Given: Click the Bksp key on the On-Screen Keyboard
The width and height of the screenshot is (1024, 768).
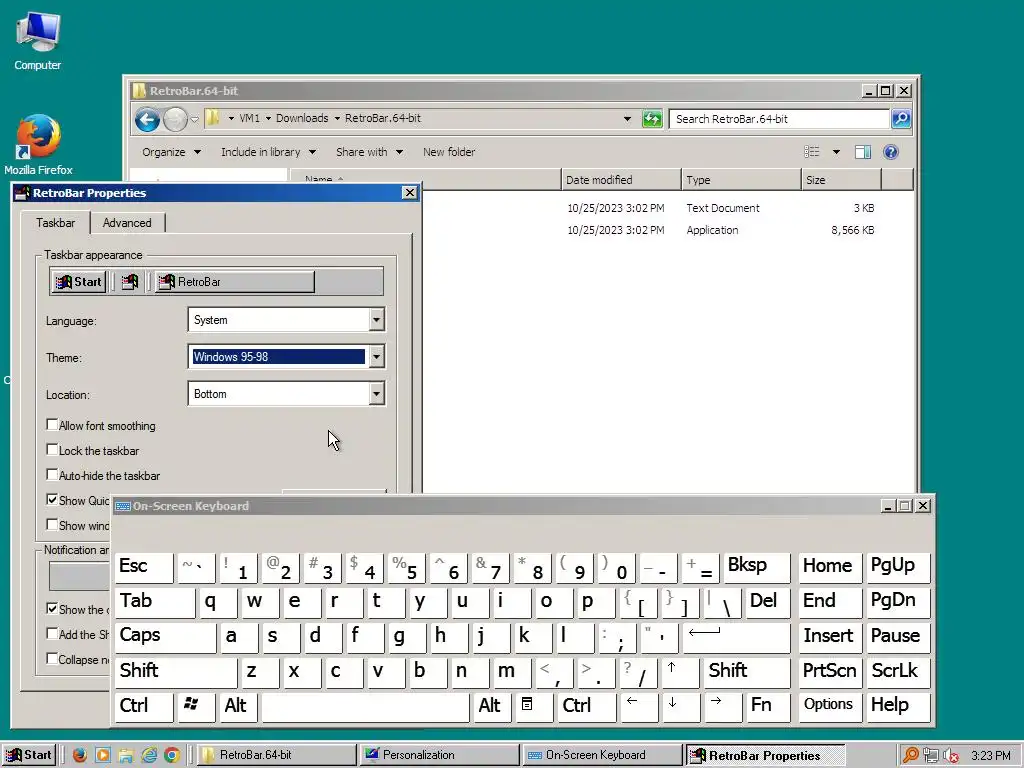Looking at the screenshot, I should coord(756,568).
